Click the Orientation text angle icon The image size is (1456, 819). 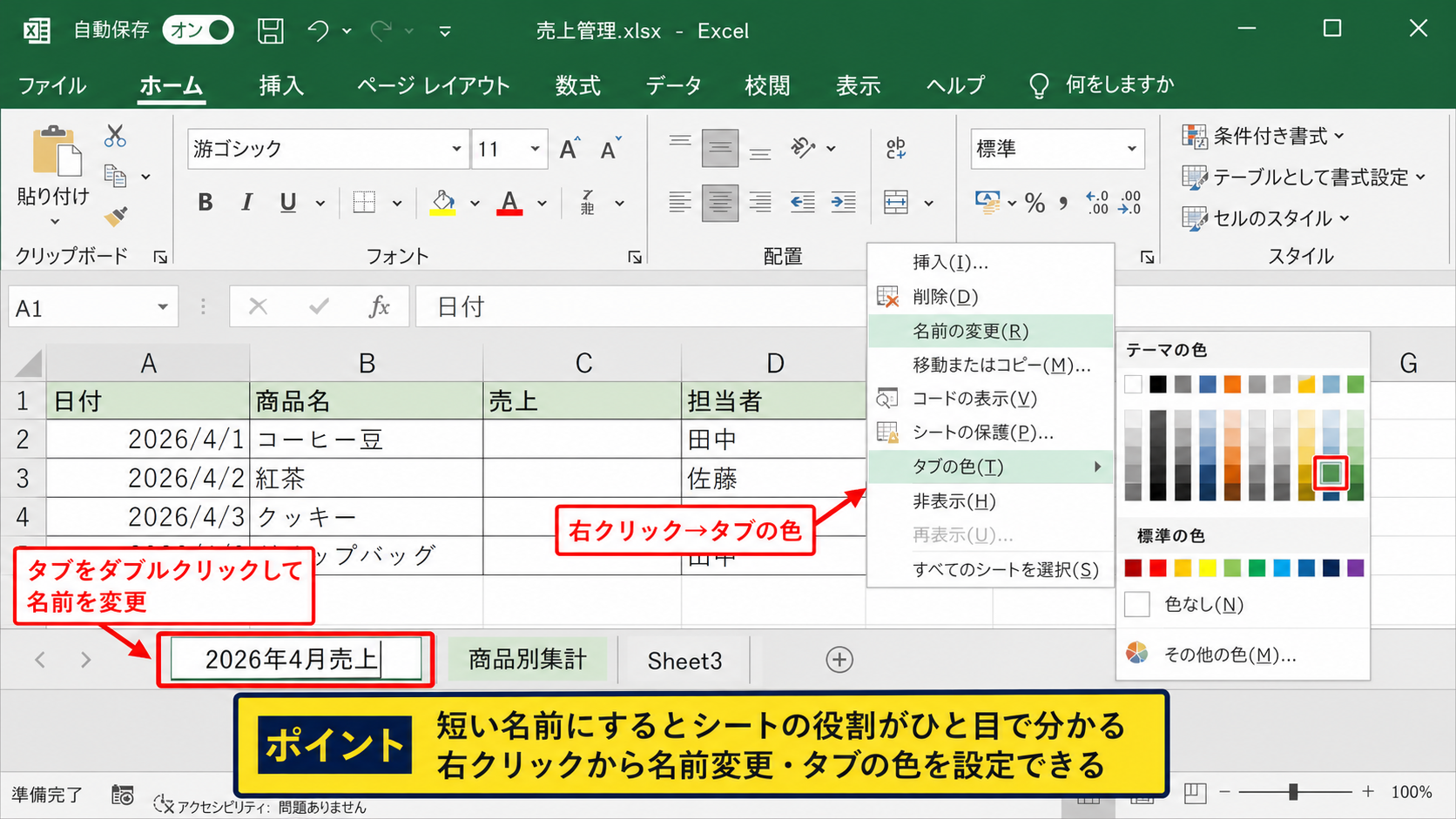[803, 148]
